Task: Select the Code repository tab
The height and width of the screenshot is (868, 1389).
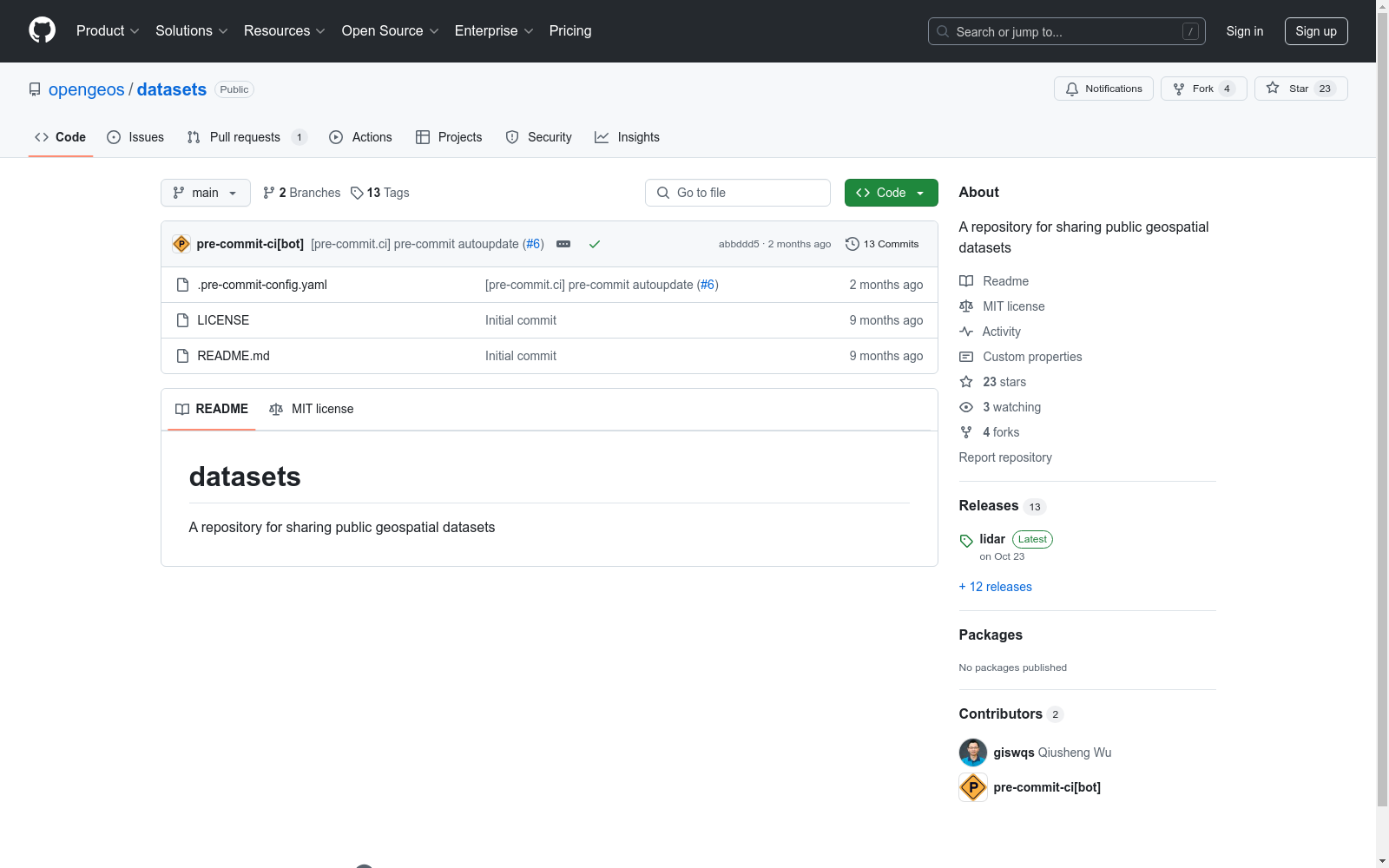Action: pos(60,137)
